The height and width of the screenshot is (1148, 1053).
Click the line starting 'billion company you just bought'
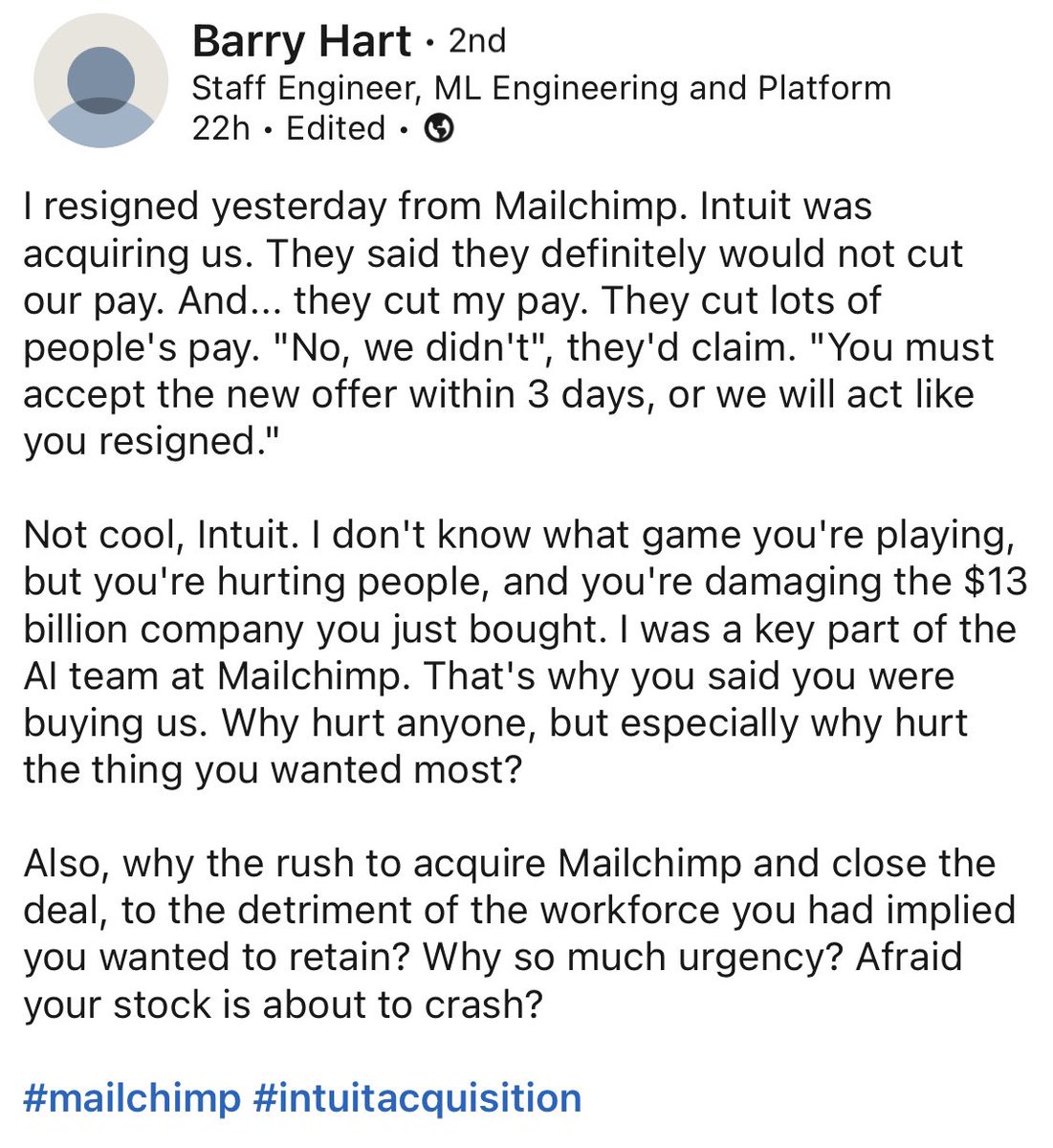click(519, 629)
